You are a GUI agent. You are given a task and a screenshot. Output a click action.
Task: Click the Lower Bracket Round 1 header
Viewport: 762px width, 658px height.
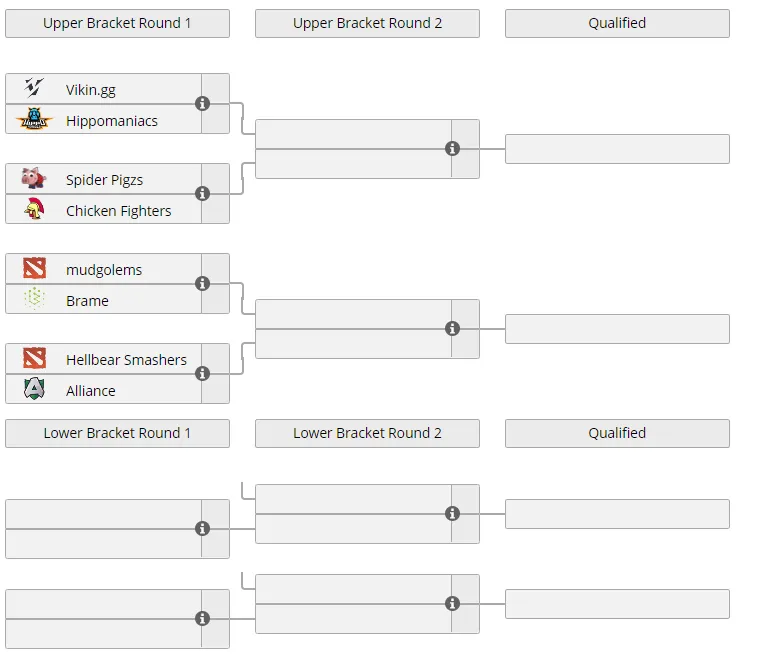pyautogui.click(x=117, y=433)
